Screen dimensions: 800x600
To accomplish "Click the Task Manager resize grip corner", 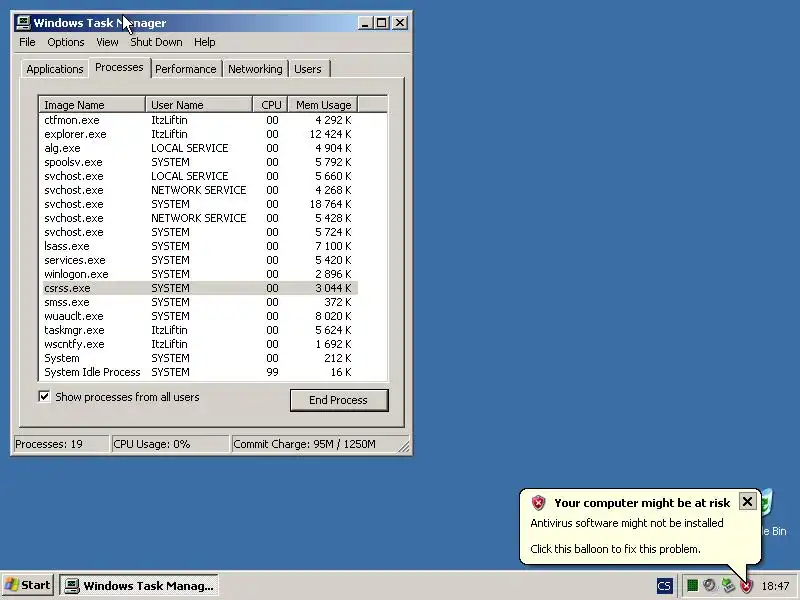I will coord(404,447).
